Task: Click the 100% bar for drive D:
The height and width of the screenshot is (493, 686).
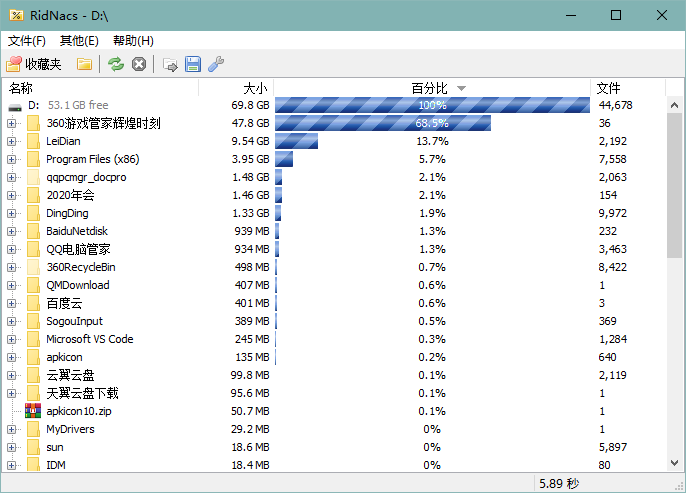Action: 432,105
